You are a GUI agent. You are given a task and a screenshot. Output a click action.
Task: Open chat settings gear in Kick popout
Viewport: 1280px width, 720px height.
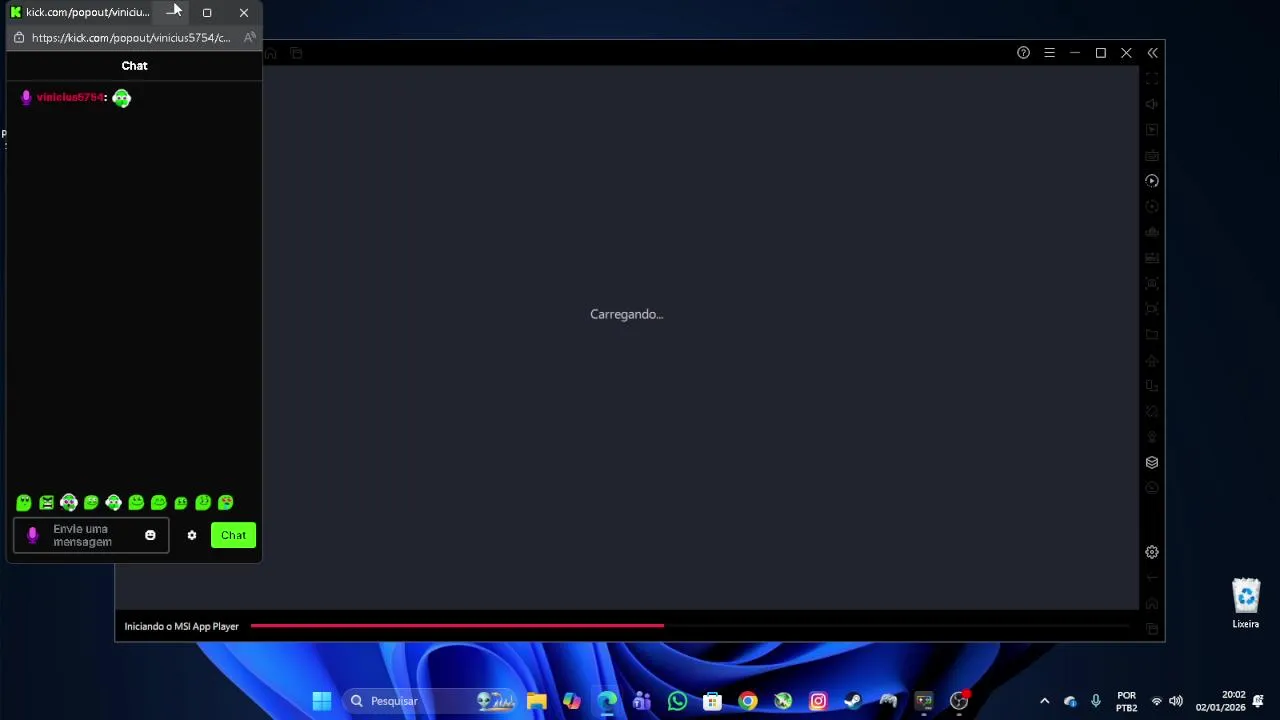pyautogui.click(x=192, y=535)
